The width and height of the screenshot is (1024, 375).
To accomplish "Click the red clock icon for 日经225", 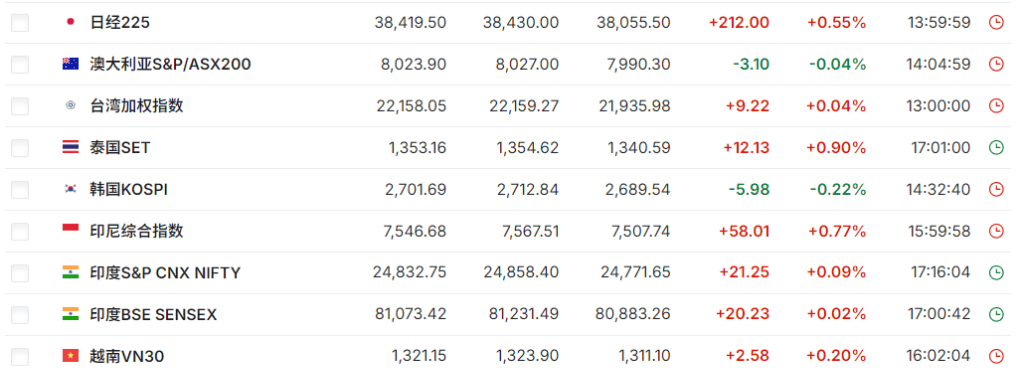I will (x=996, y=22).
